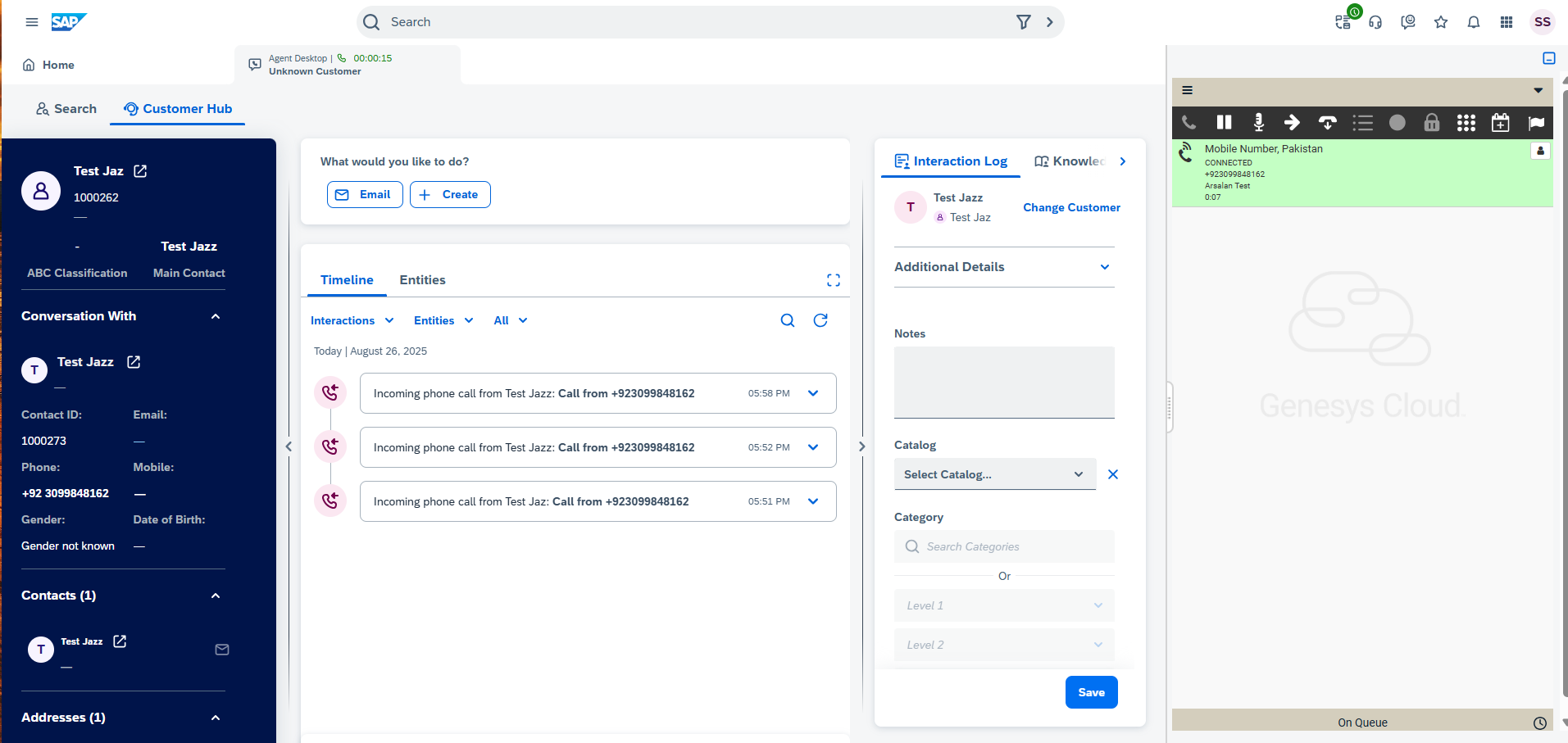The width and height of the screenshot is (1568, 743).
Task: Open the dialpad grid in Genesys toolbar
Action: point(1466,123)
